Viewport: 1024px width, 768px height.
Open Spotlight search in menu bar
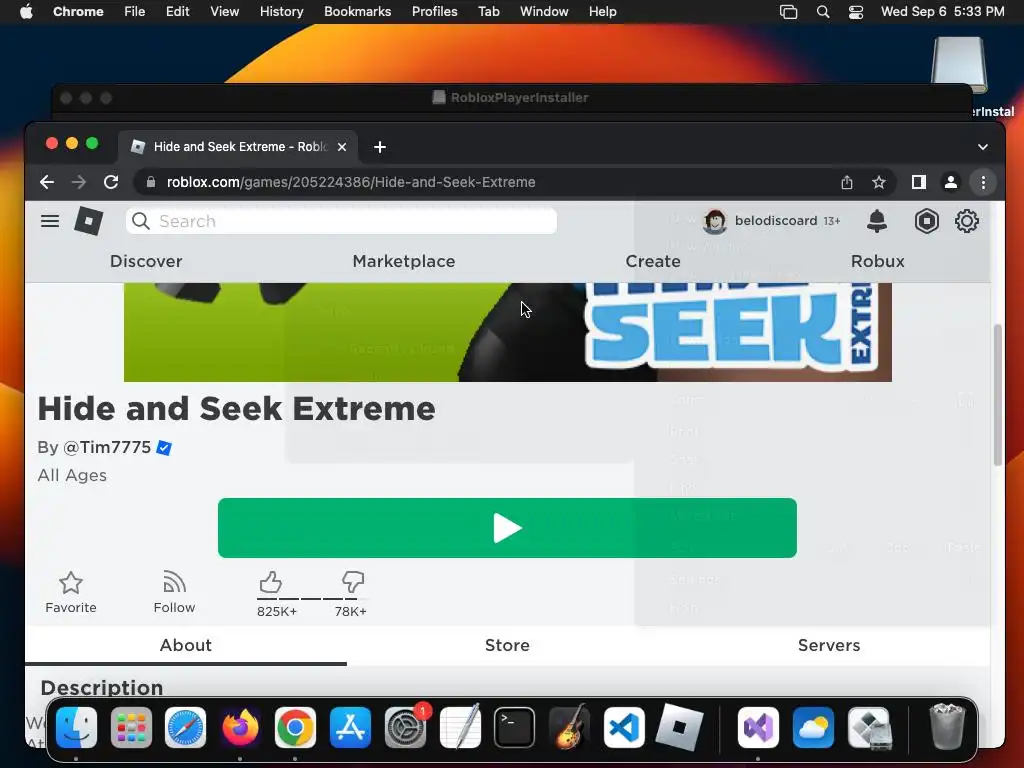823,12
